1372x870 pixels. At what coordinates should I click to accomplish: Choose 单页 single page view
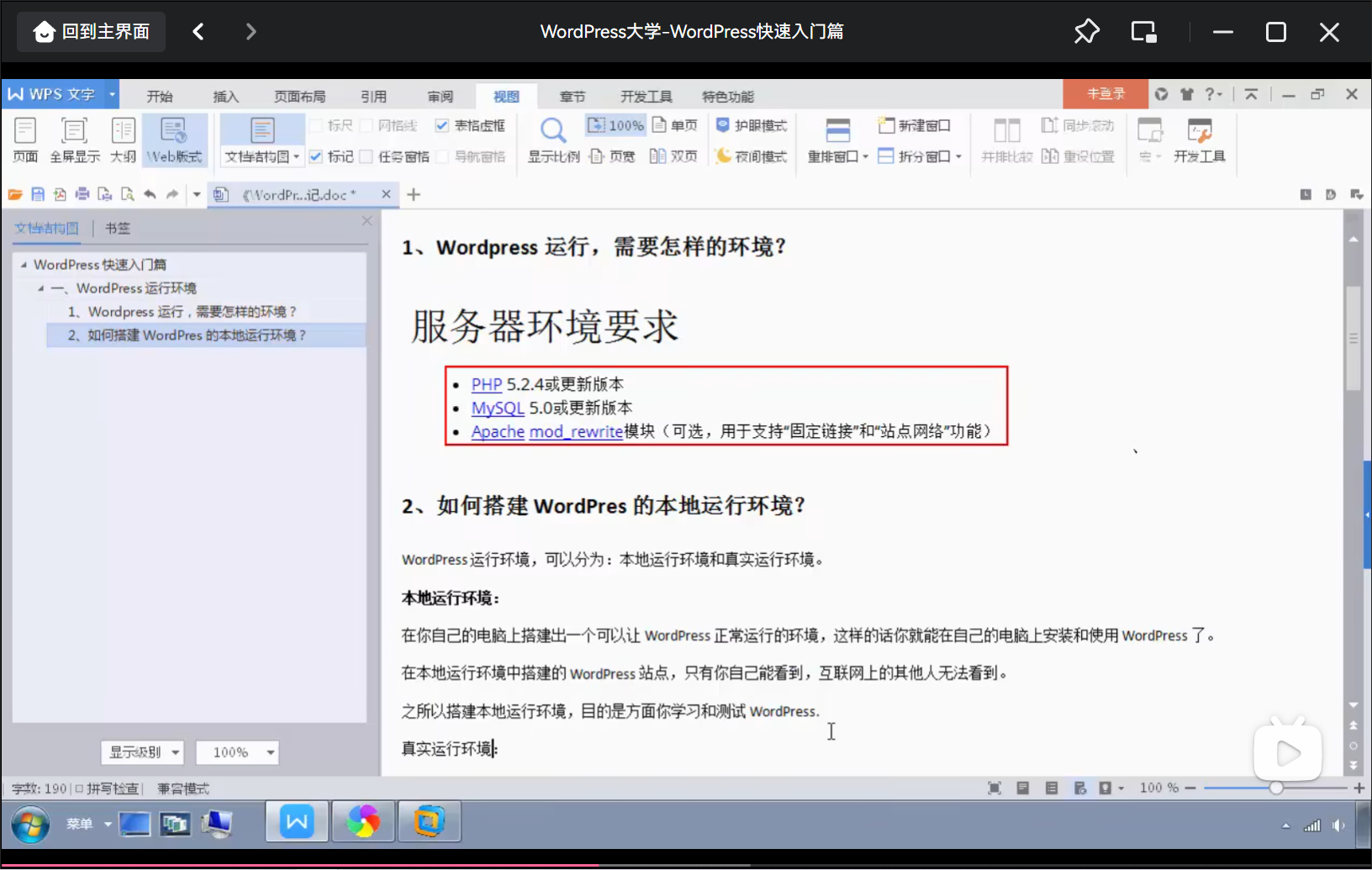(675, 125)
